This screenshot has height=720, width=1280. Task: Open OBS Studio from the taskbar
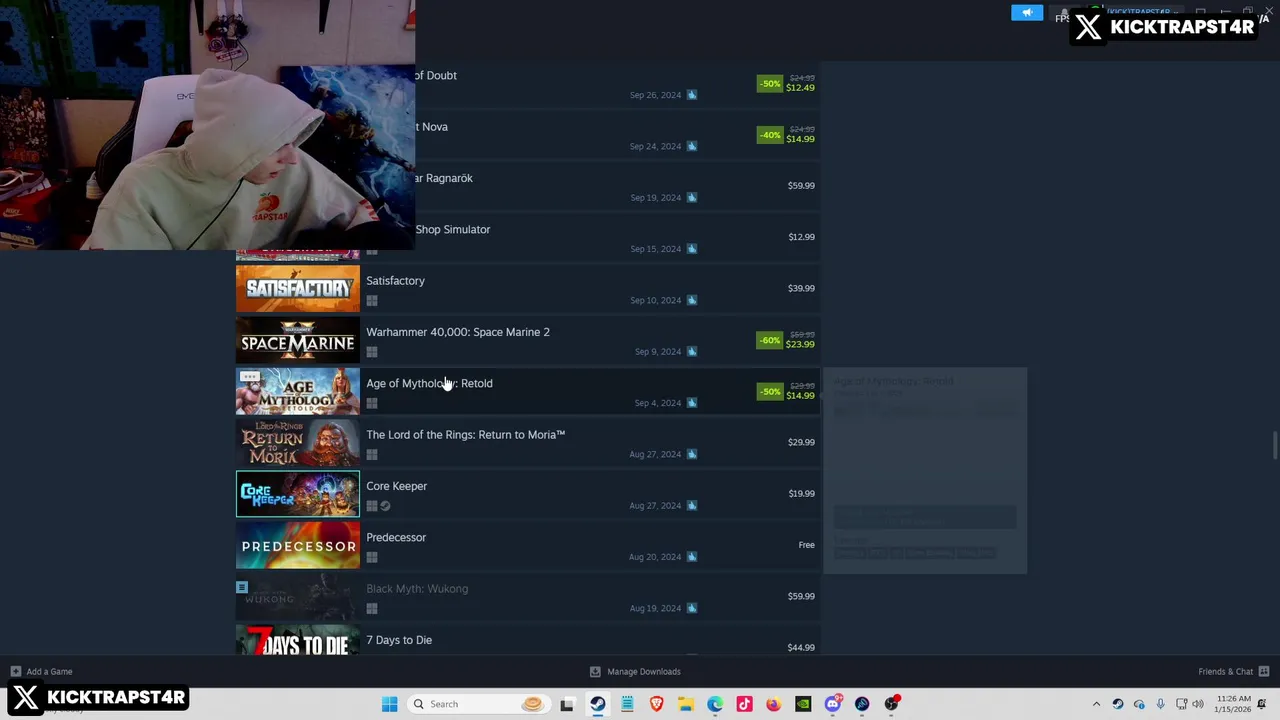click(891, 704)
